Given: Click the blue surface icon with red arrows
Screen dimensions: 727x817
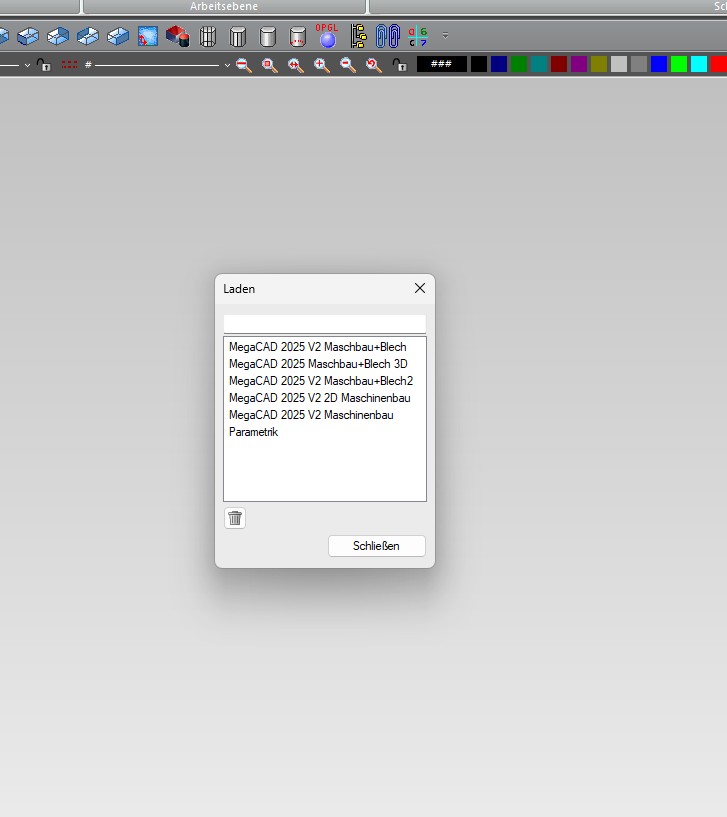Looking at the screenshot, I should point(148,36).
